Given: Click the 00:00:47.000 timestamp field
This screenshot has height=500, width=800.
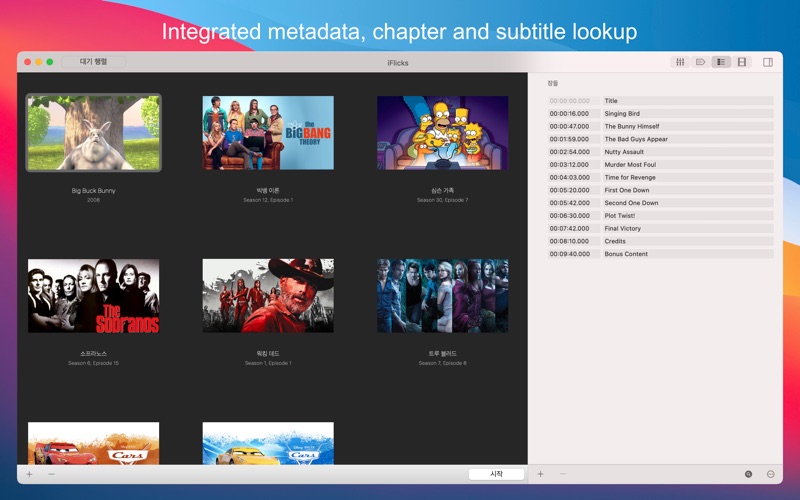Looking at the screenshot, I should tap(574, 126).
